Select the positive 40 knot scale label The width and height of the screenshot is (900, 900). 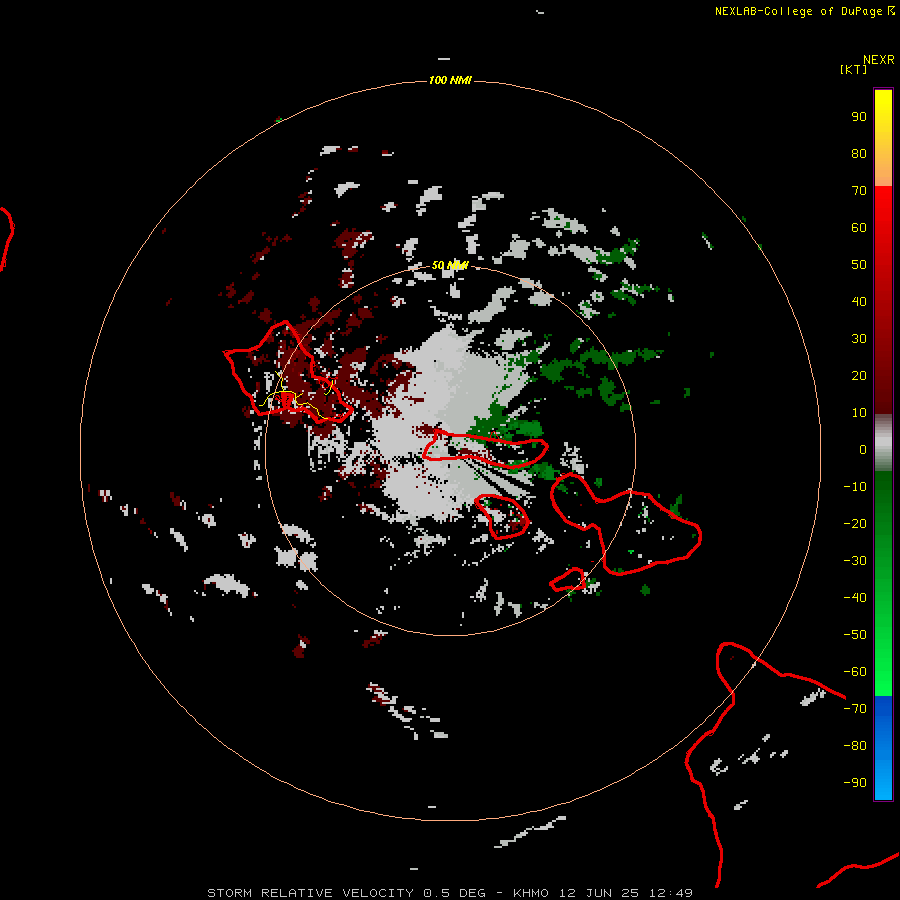[859, 302]
